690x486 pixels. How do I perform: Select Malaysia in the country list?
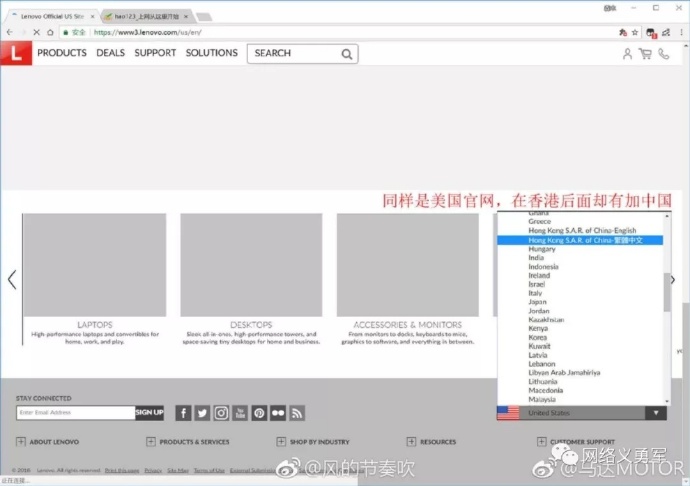point(542,399)
